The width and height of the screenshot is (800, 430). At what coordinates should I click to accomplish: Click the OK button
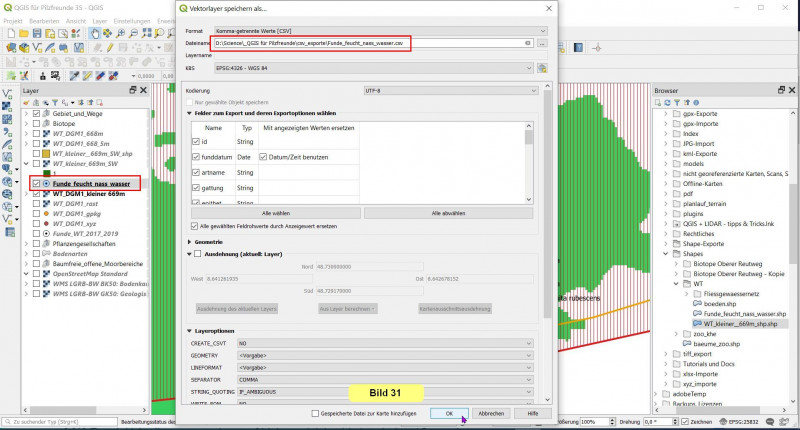(x=449, y=413)
